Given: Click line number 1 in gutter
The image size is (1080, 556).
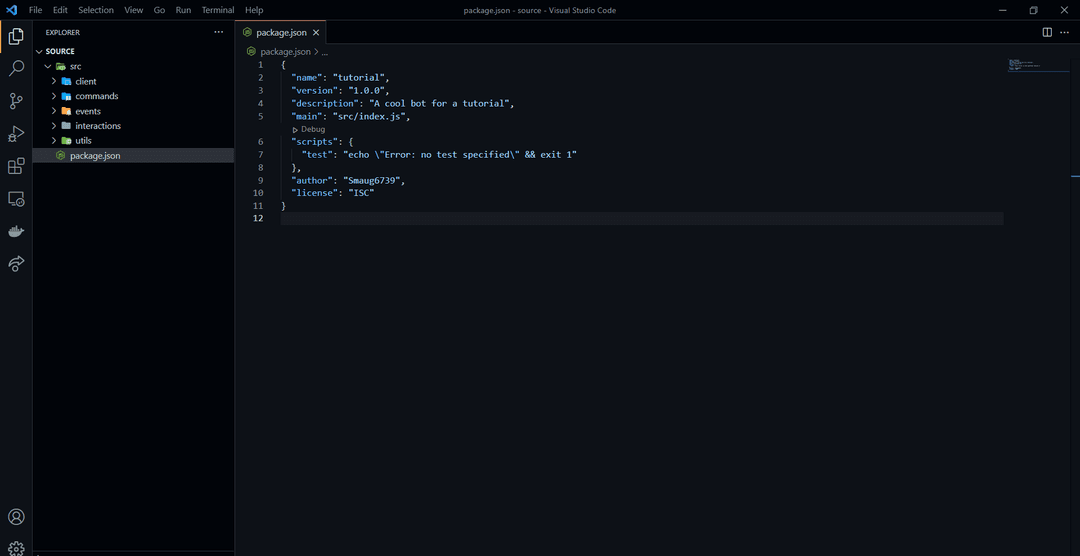Looking at the screenshot, I should [x=260, y=65].
